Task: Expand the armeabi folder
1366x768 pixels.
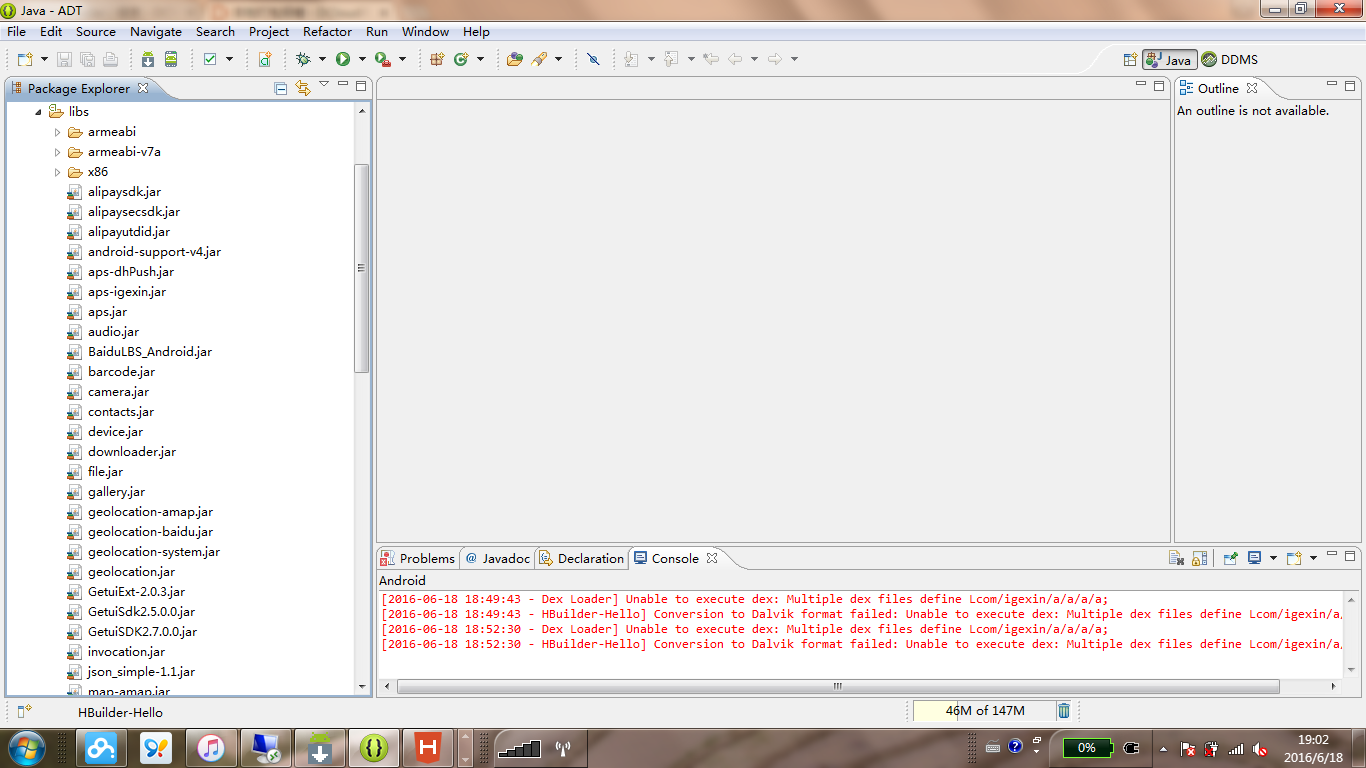Action: pos(58,132)
